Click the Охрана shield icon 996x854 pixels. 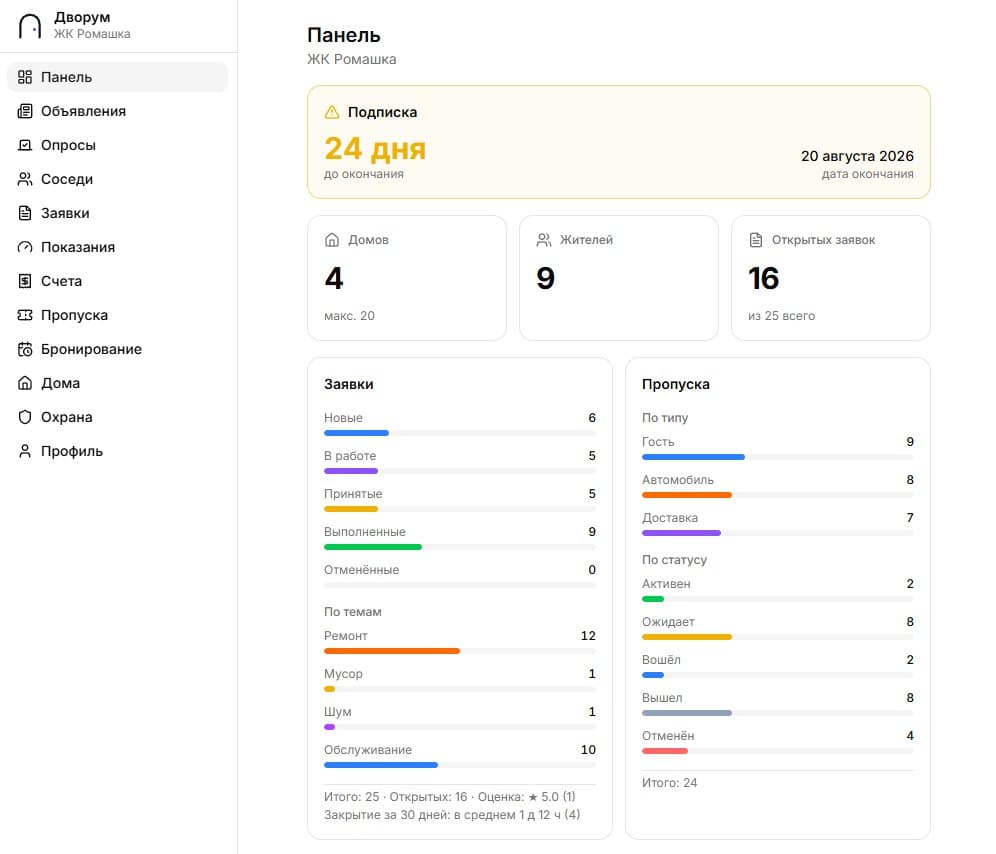[25, 417]
